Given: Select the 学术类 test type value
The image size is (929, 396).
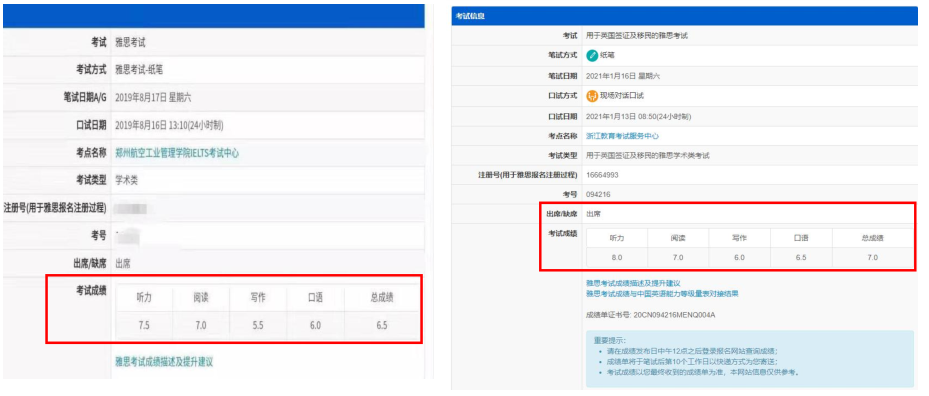Looking at the screenshot, I should pos(127,181).
